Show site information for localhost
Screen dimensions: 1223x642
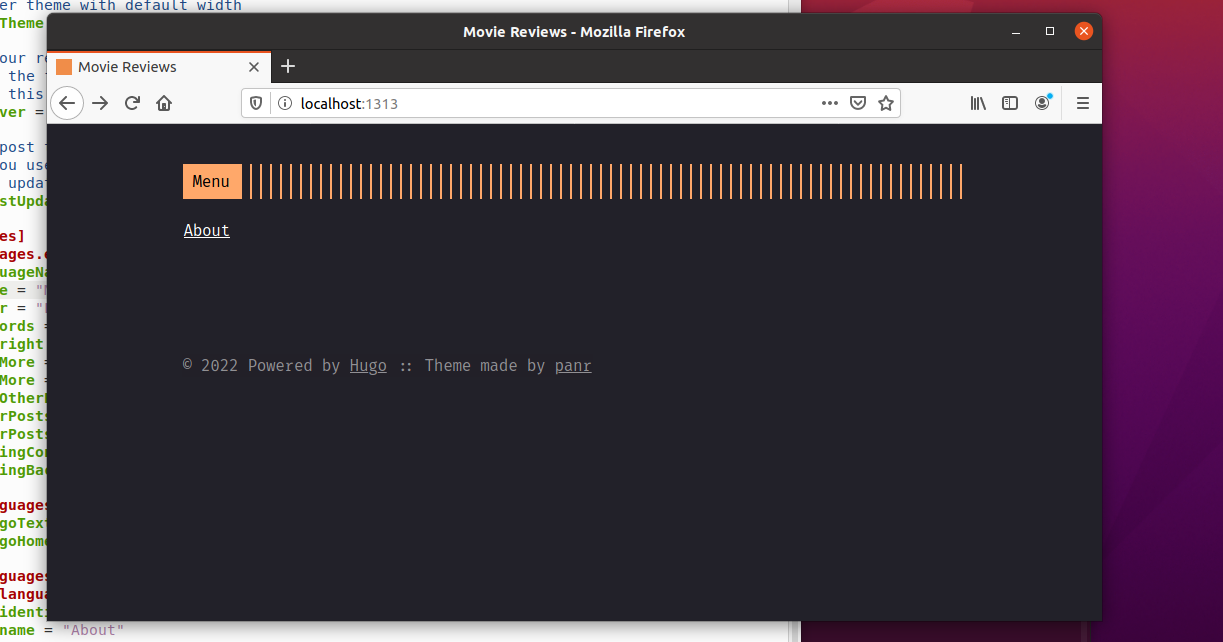[284, 103]
